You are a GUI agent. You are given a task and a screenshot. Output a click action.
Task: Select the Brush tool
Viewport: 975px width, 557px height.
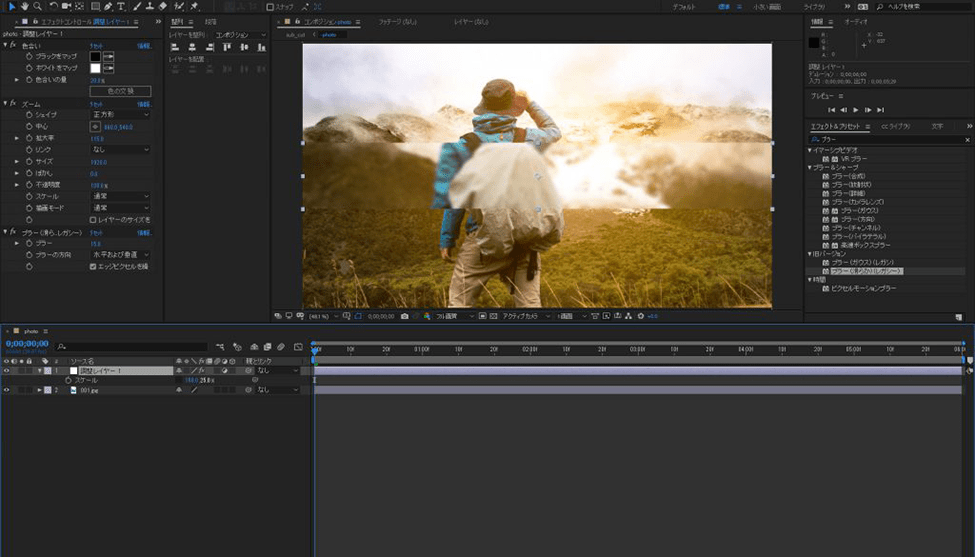[x=137, y=6]
